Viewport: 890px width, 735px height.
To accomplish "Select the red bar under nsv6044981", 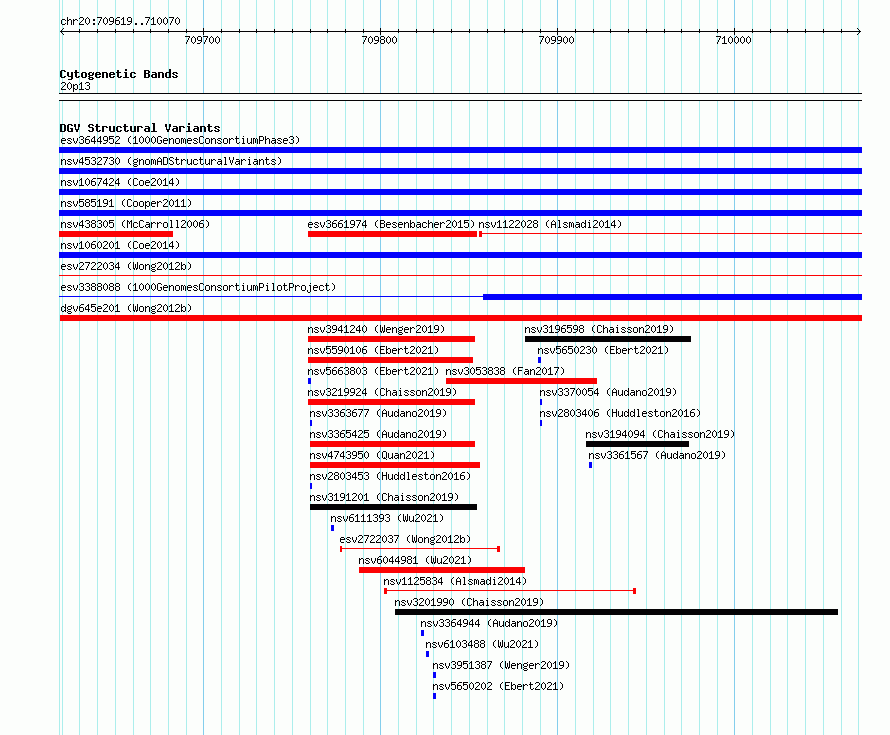I will pyautogui.click(x=442, y=570).
